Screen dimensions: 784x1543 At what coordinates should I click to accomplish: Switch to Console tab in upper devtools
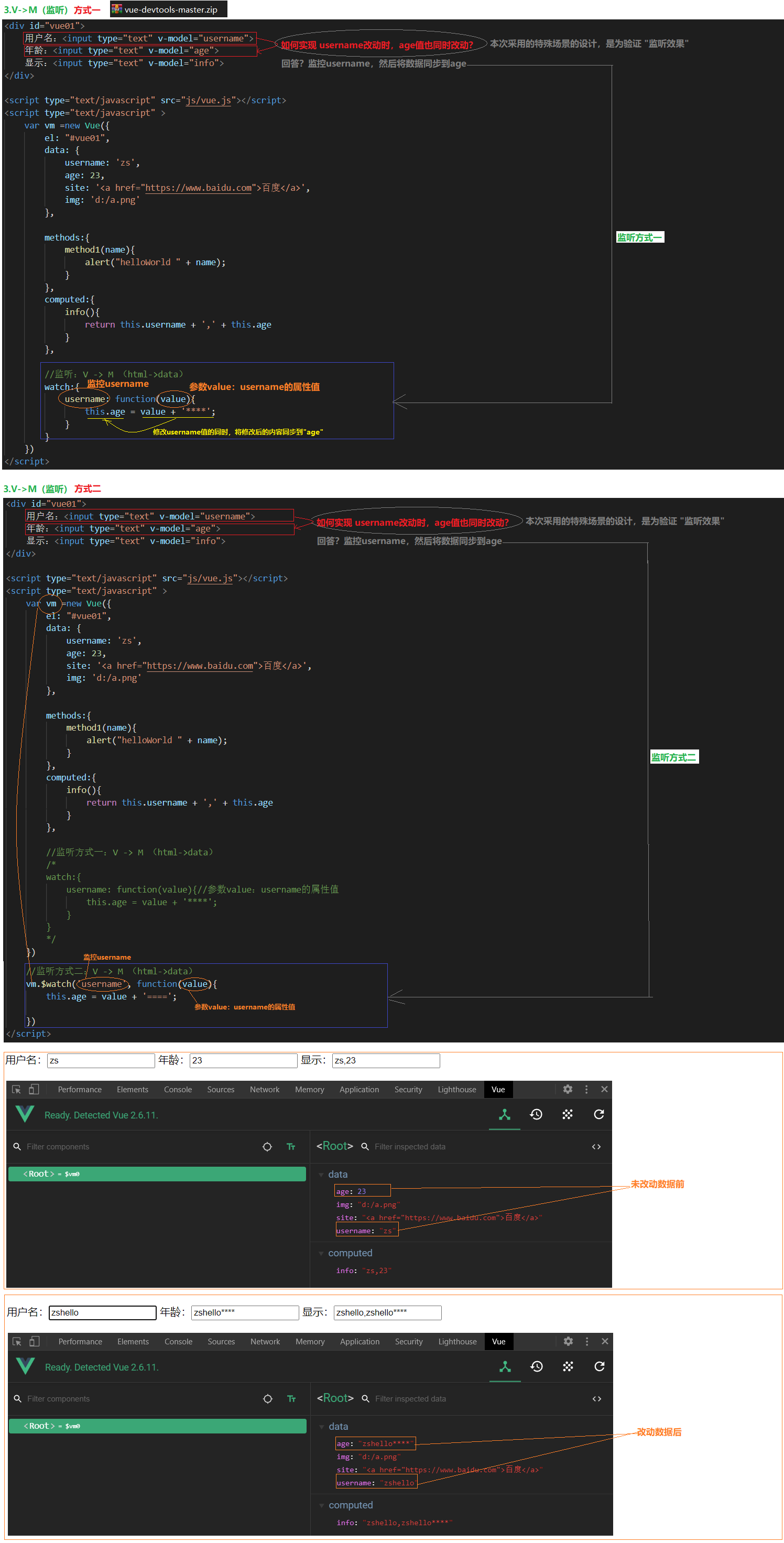coord(178,1090)
